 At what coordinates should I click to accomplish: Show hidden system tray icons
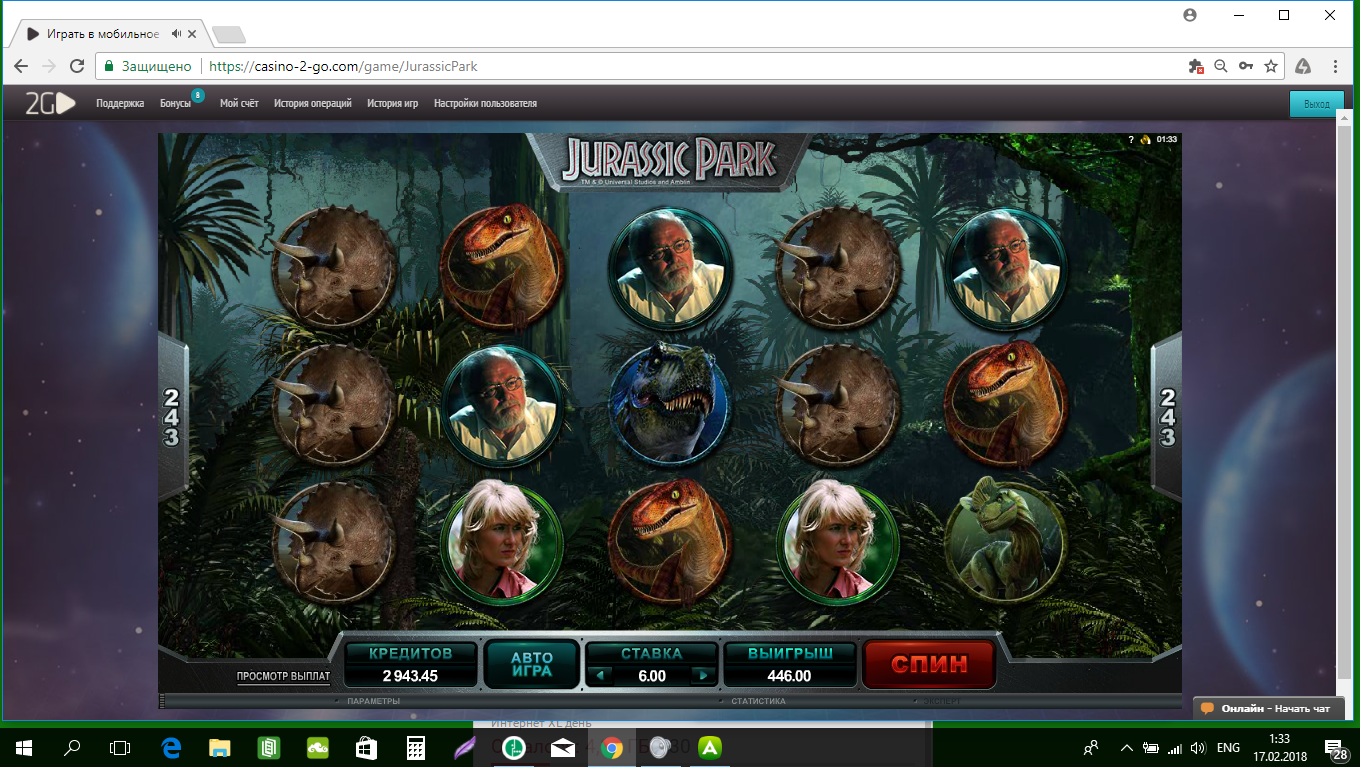pos(1127,747)
